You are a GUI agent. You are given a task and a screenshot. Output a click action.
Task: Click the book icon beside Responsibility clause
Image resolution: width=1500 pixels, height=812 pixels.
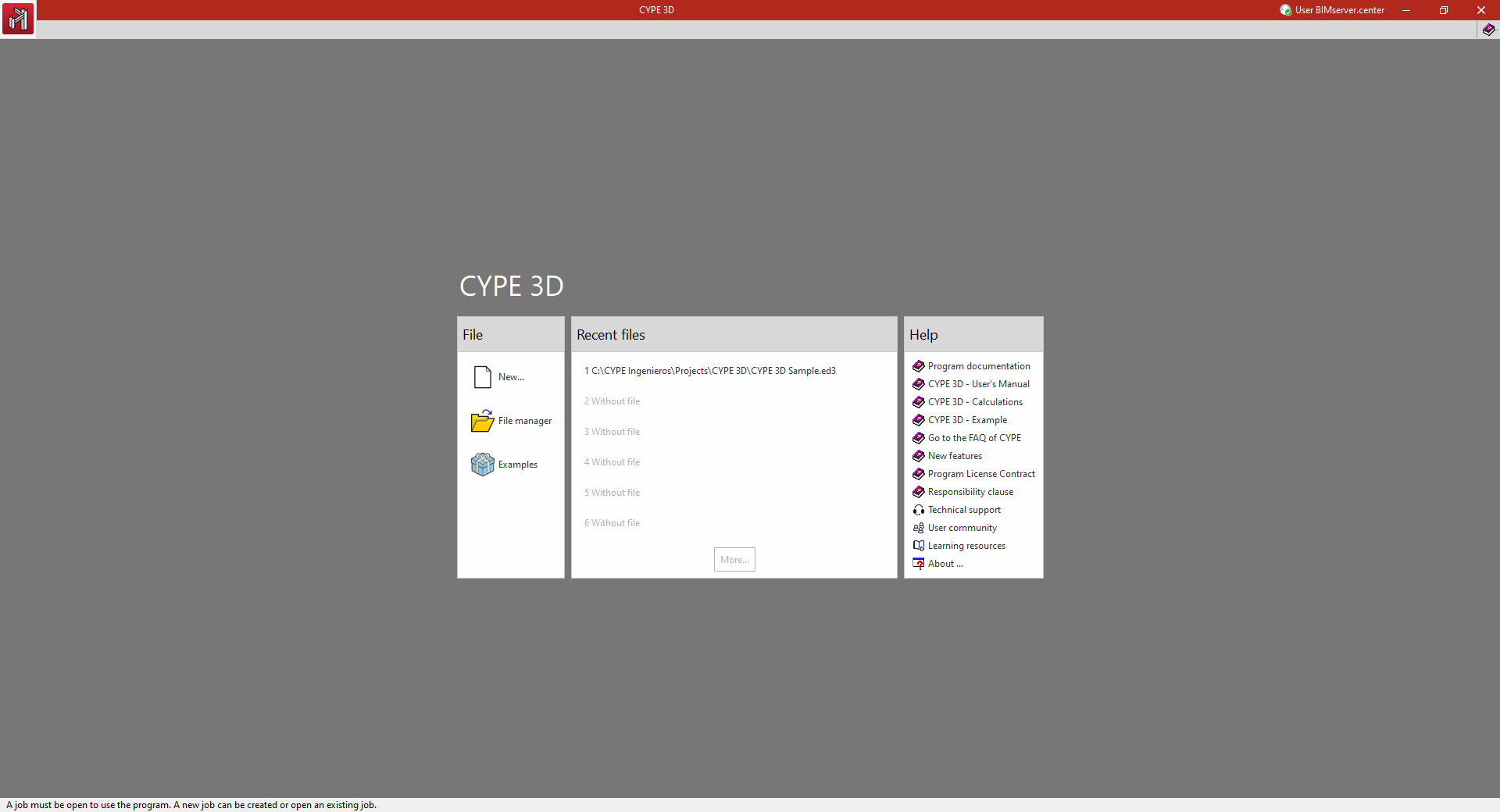point(919,492)
